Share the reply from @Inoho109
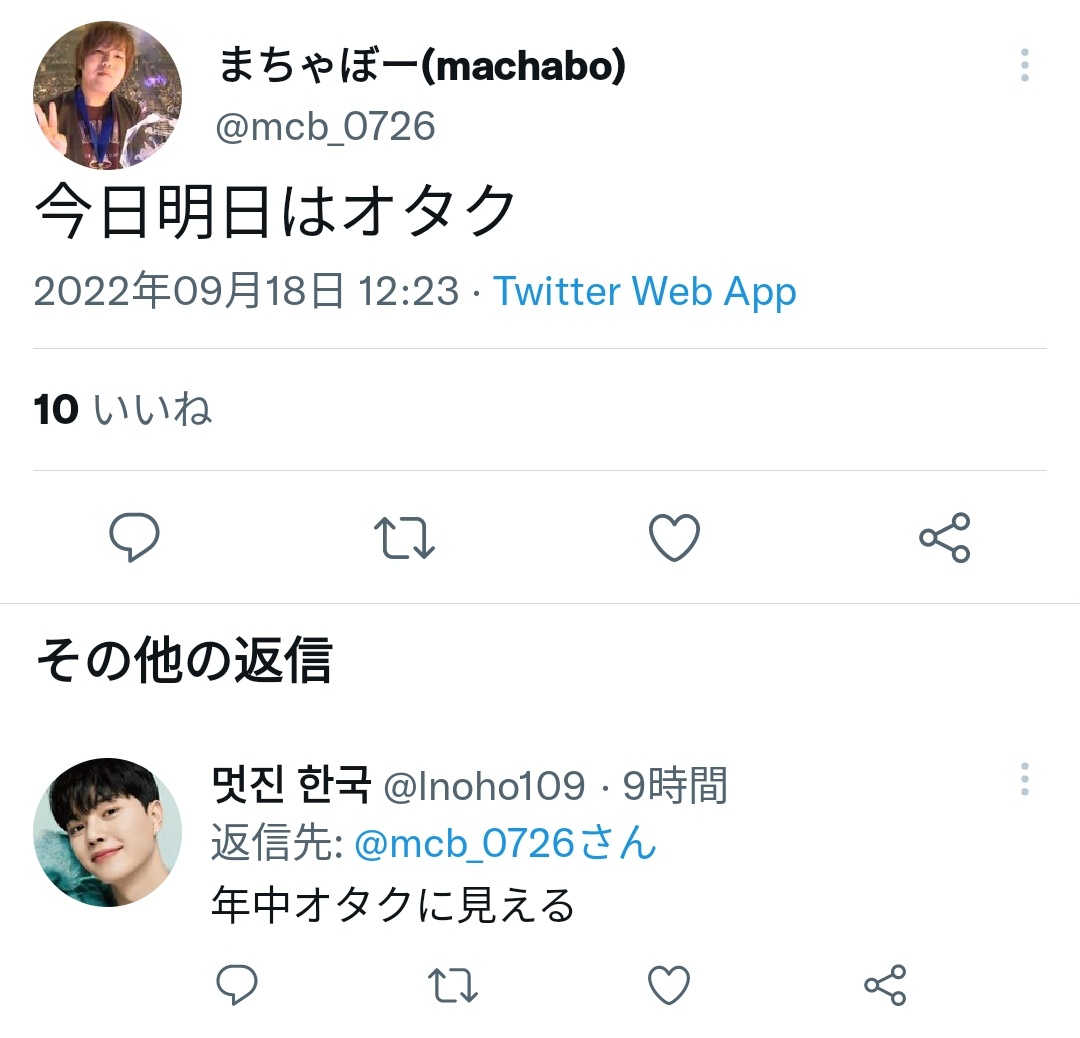 [x=885, y=985]
